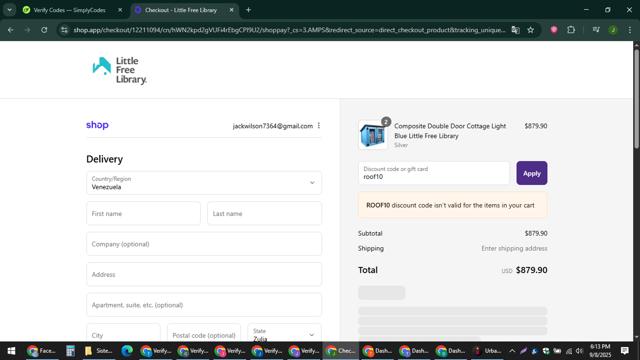Open the State dropdown showing Zulia

click(284, 334)
